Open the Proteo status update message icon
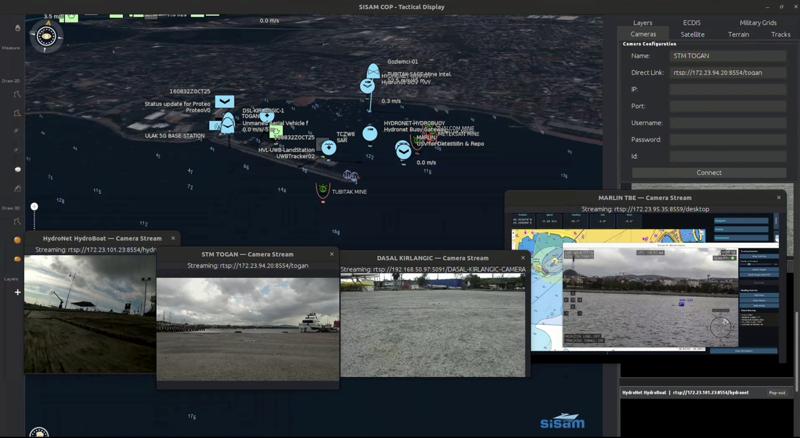 (225, 101)
